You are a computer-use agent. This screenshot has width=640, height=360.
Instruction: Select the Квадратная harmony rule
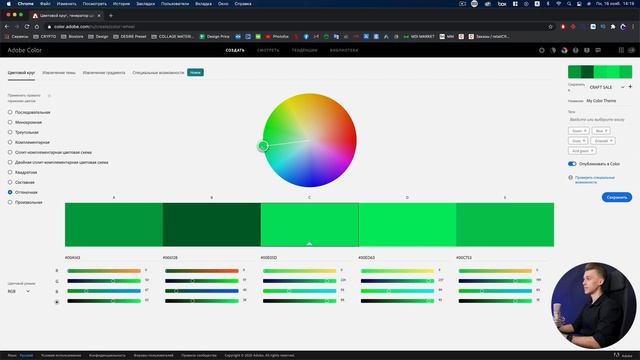point(22,172)
